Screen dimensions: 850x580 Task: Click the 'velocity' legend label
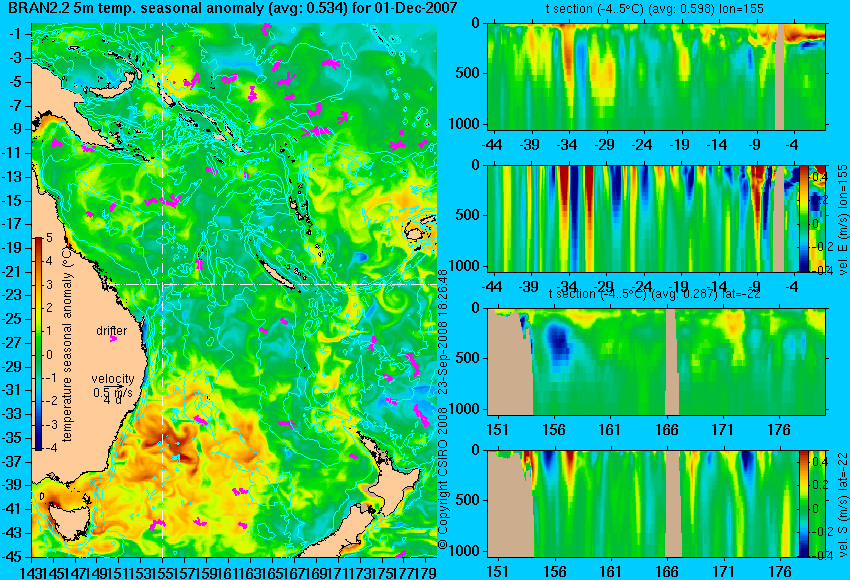(x=113, y=378)
